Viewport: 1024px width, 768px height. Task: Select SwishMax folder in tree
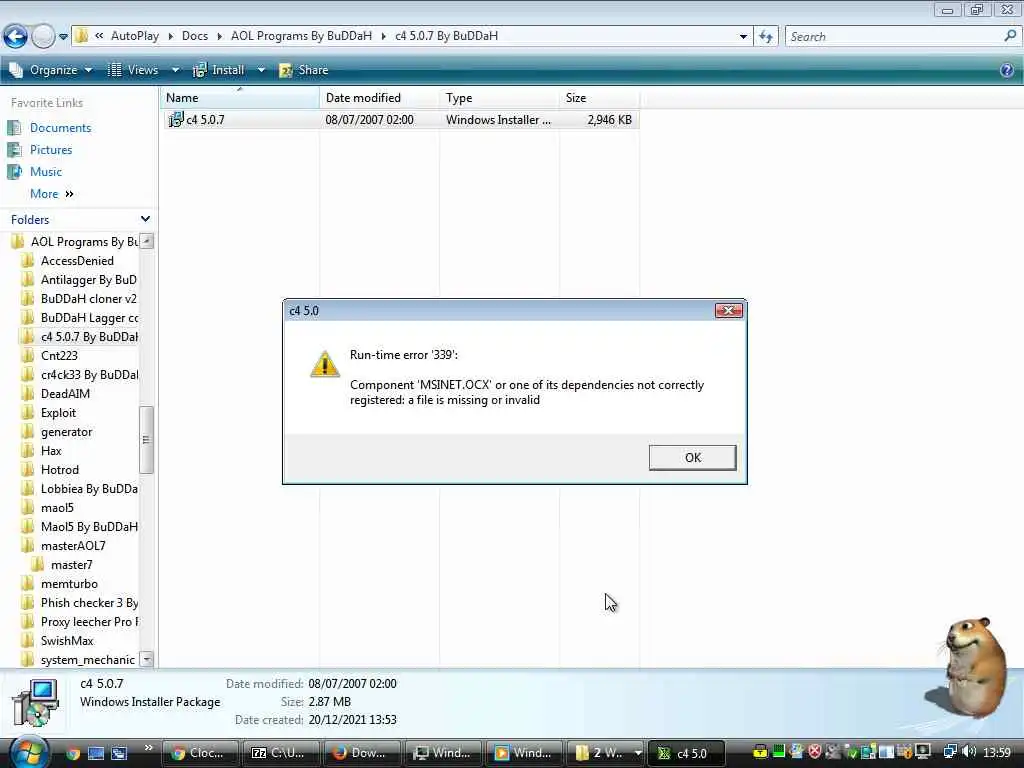coord(67,641)
